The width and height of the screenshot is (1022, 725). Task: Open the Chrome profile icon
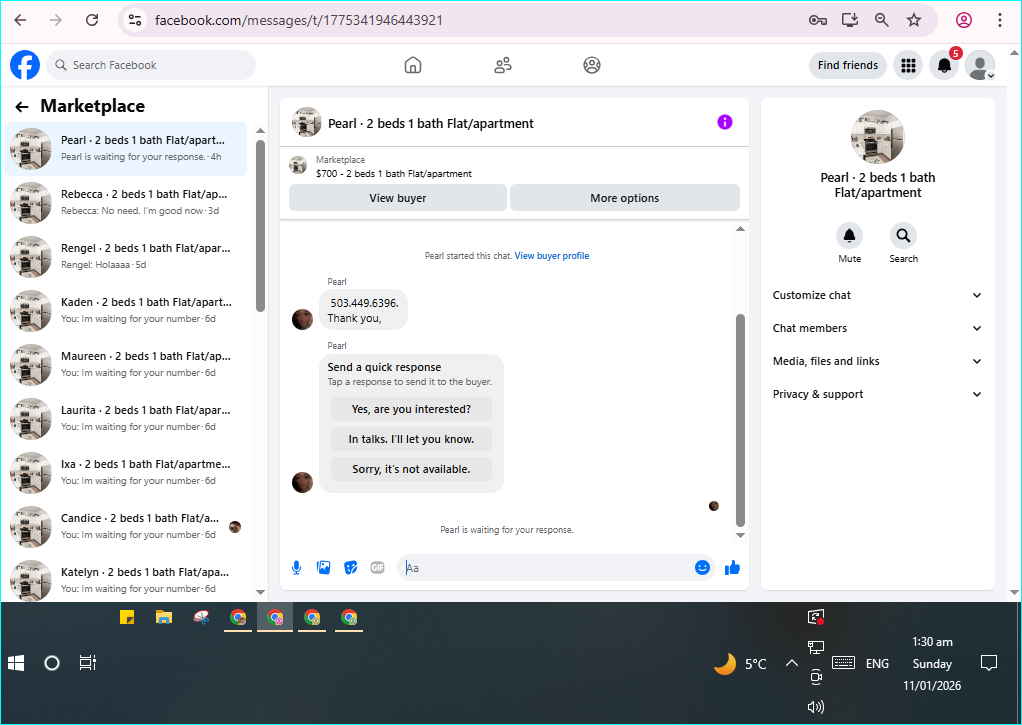[964, 20]
